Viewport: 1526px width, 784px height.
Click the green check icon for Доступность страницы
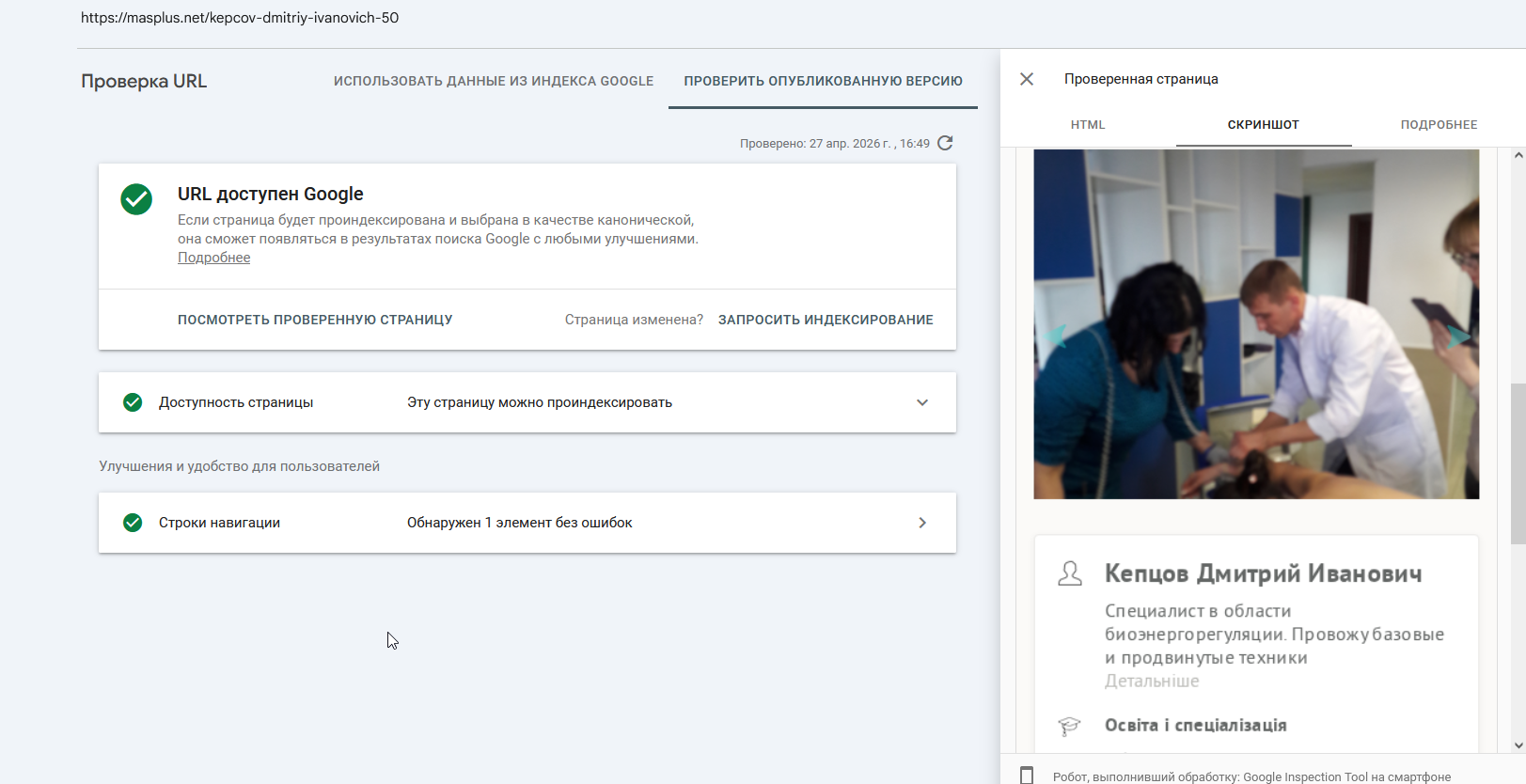(x=133, y=402)
